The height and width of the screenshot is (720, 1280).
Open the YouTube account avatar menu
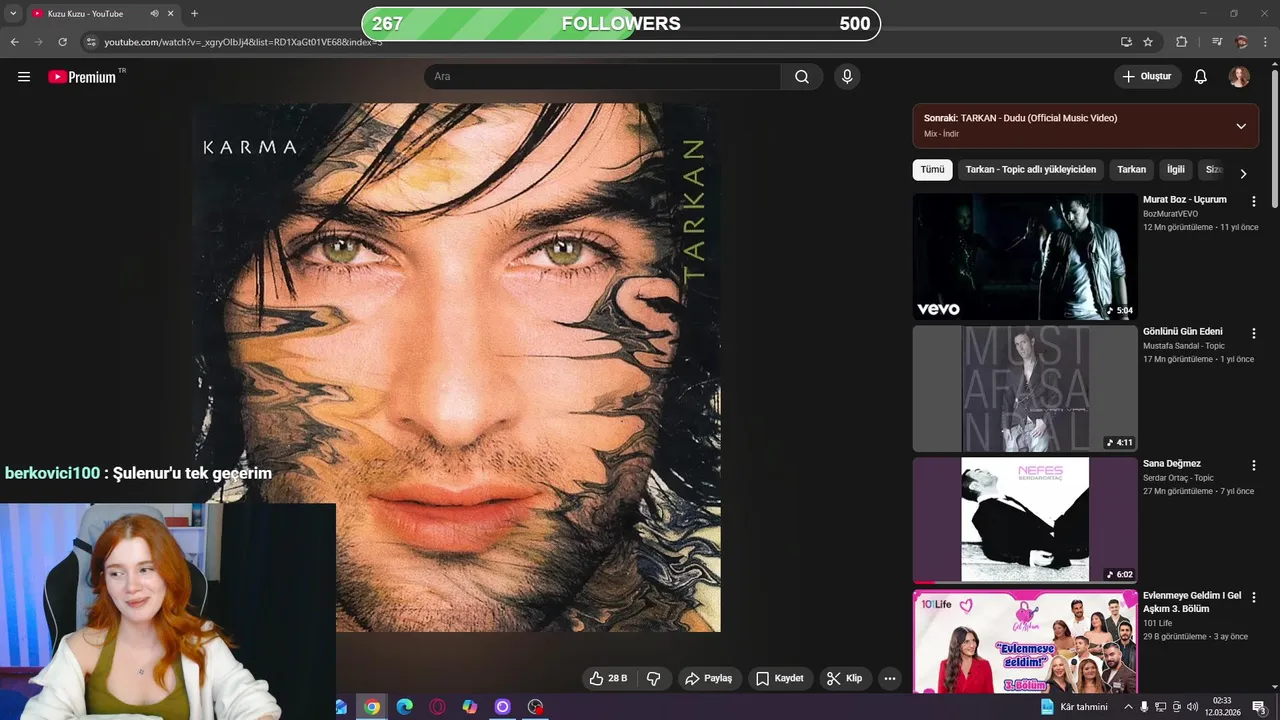1239,77
